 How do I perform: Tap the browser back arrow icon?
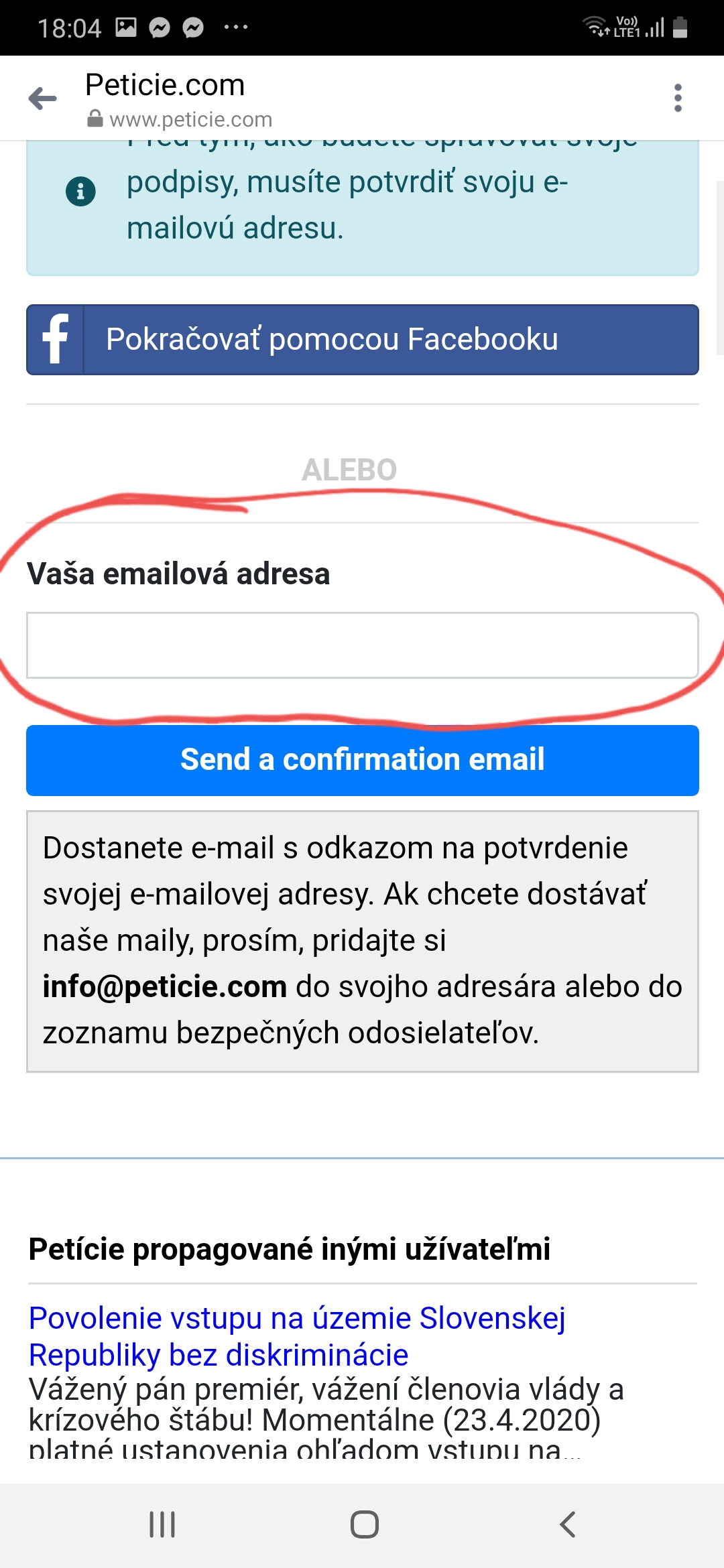click(43, 99)
